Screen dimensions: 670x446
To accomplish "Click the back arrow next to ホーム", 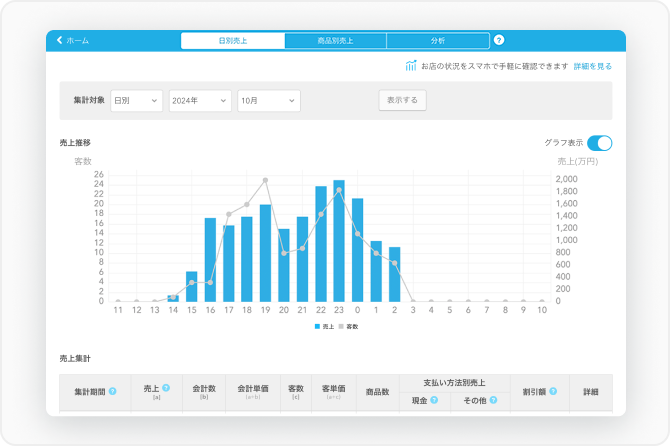I will [x=59, y=41].
